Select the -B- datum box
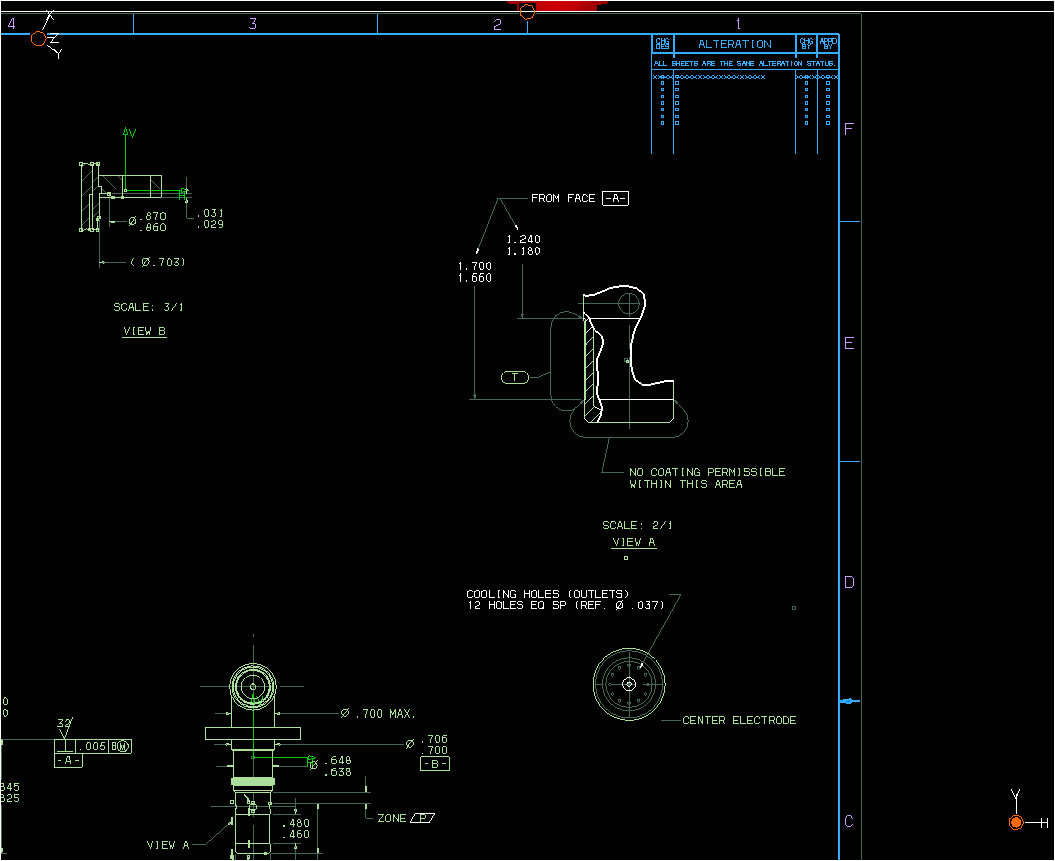This screenshot has height=861, width=1055. [435, 764]
